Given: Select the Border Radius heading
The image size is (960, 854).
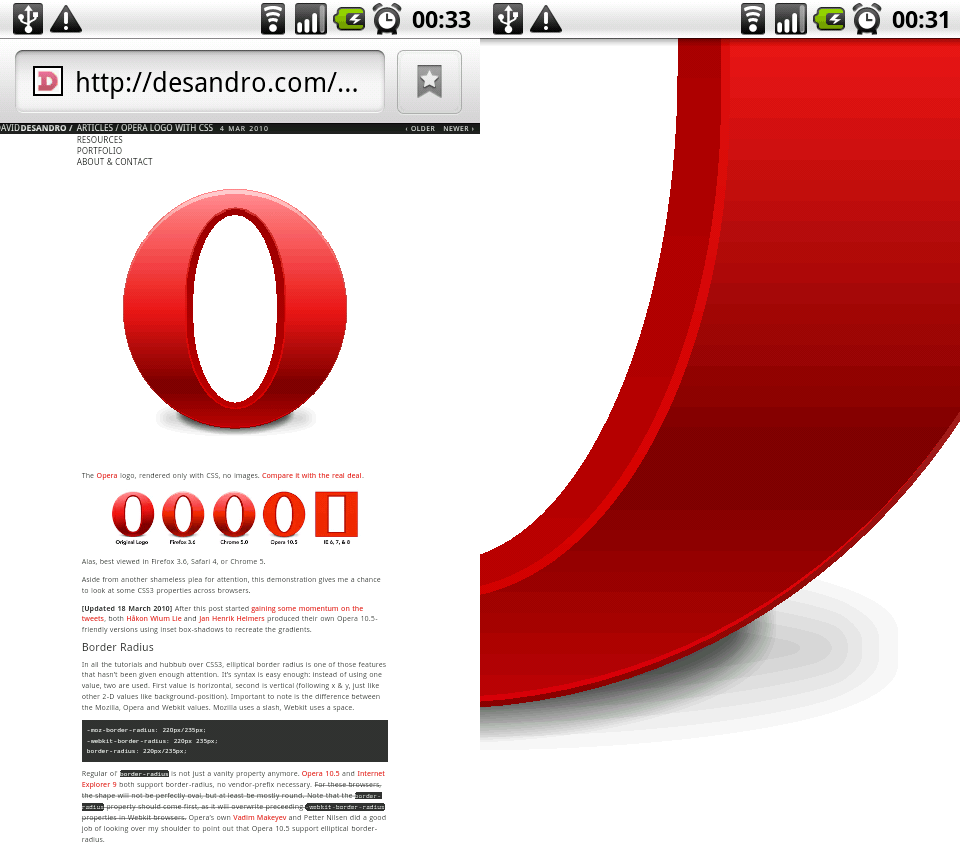Looking at the screenshot, I should pyautogui.click(x=118, y=647).
